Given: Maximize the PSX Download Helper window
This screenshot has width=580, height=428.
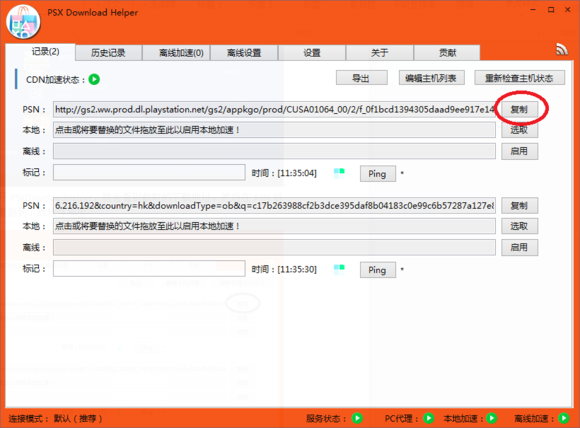Looking at the screenshot, I should (x=551, y=10).
